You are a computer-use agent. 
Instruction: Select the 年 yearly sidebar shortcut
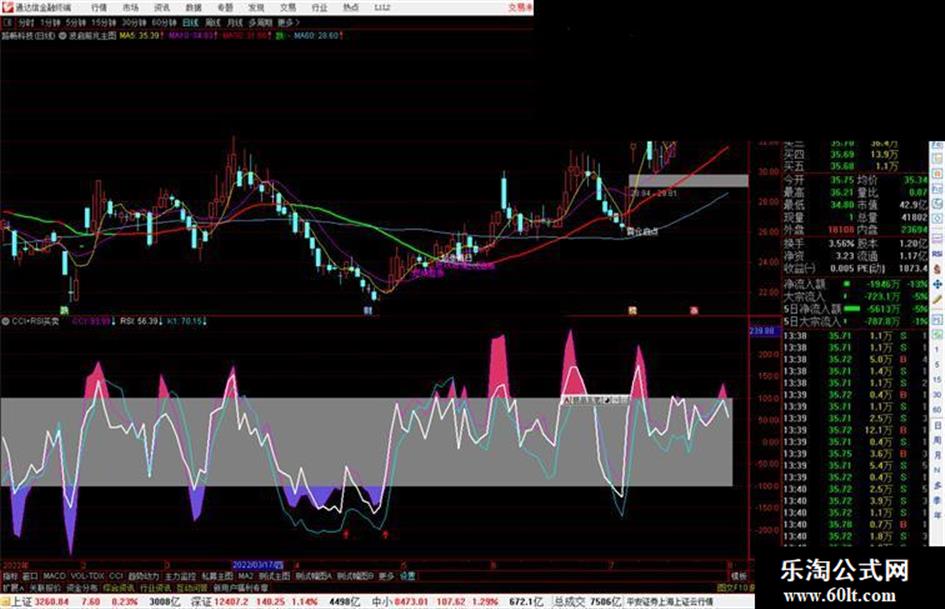937,516
